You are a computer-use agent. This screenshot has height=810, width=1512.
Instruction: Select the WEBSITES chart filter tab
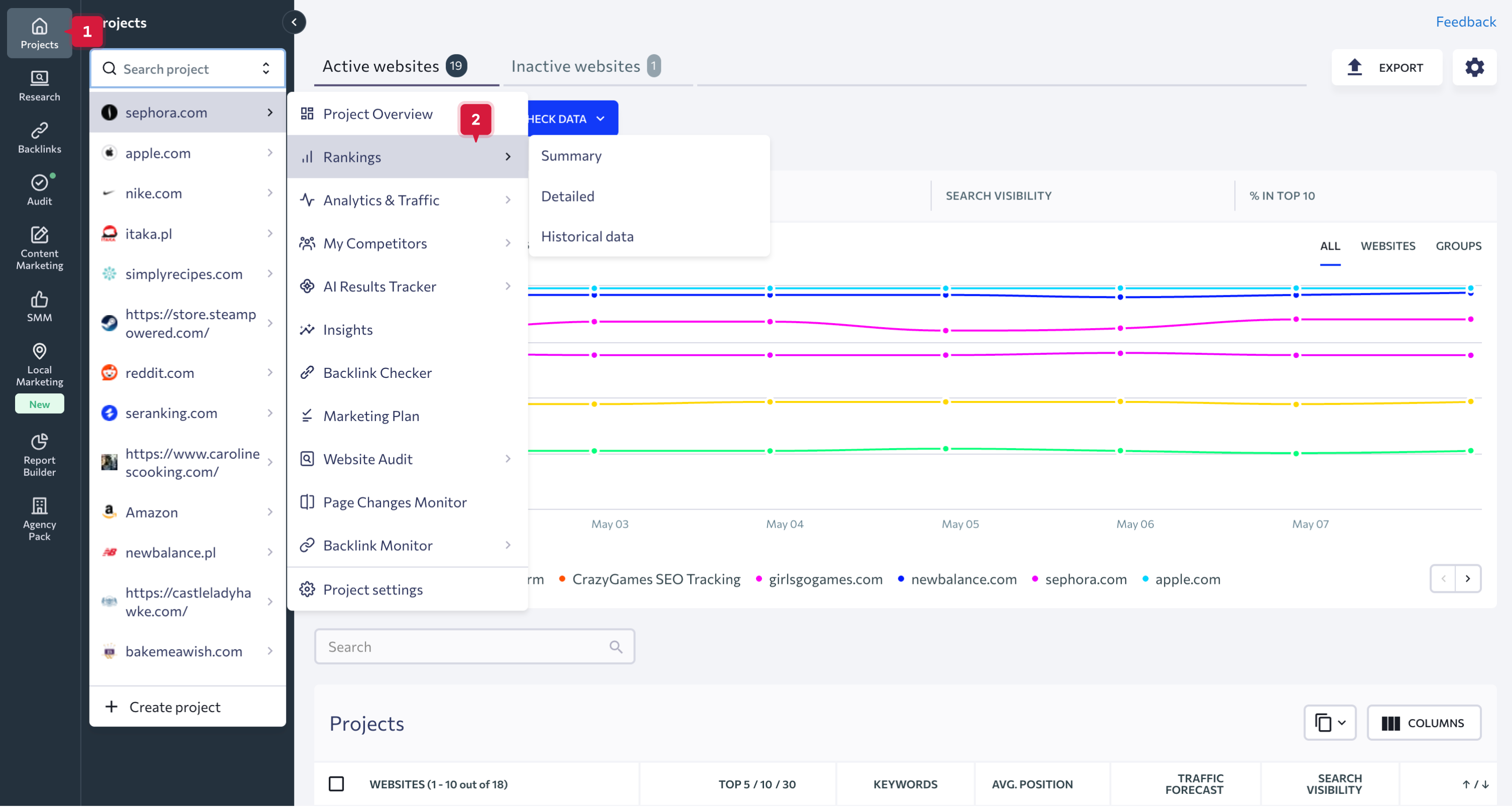click(1387, 246)
